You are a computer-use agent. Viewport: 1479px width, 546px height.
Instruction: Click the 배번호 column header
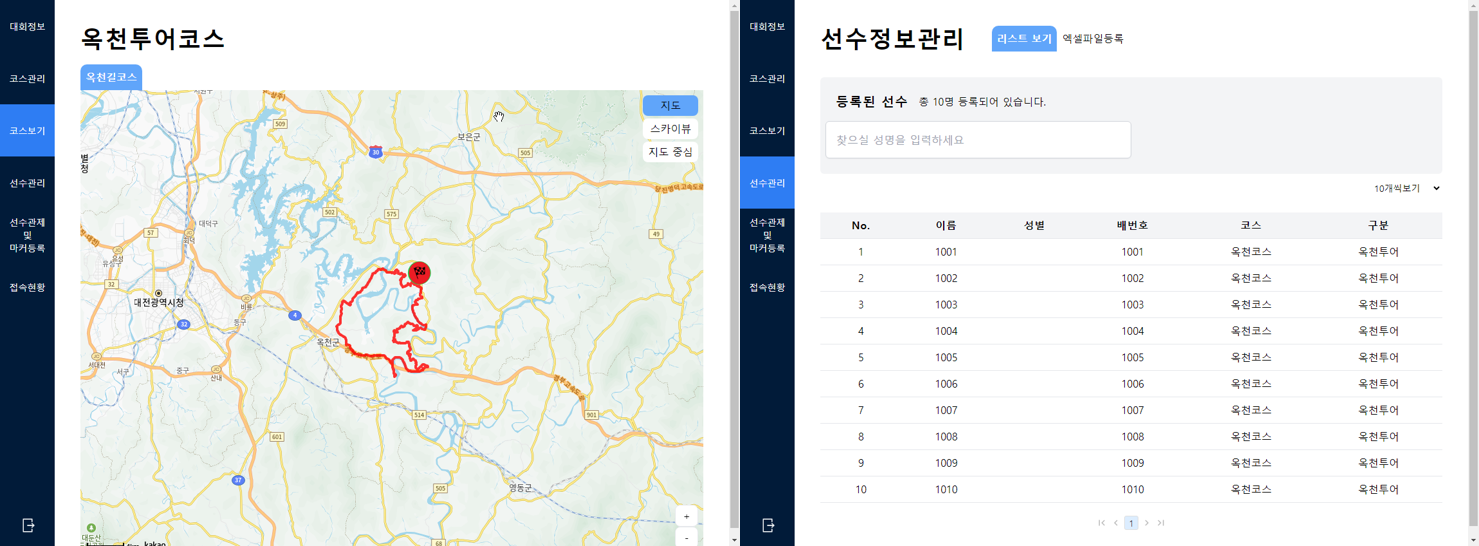[1132, 226]
